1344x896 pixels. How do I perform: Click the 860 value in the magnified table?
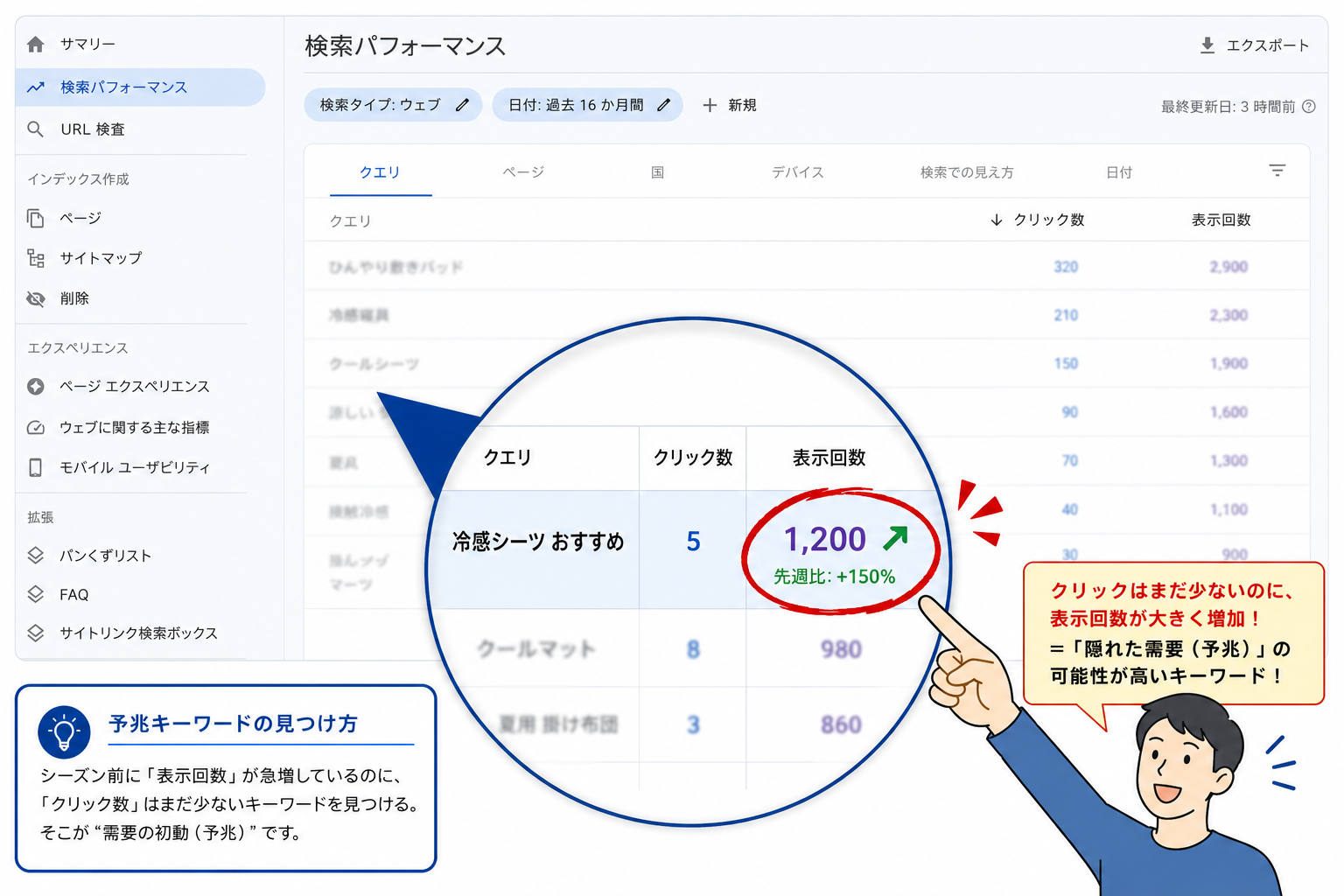click(841, 724)
